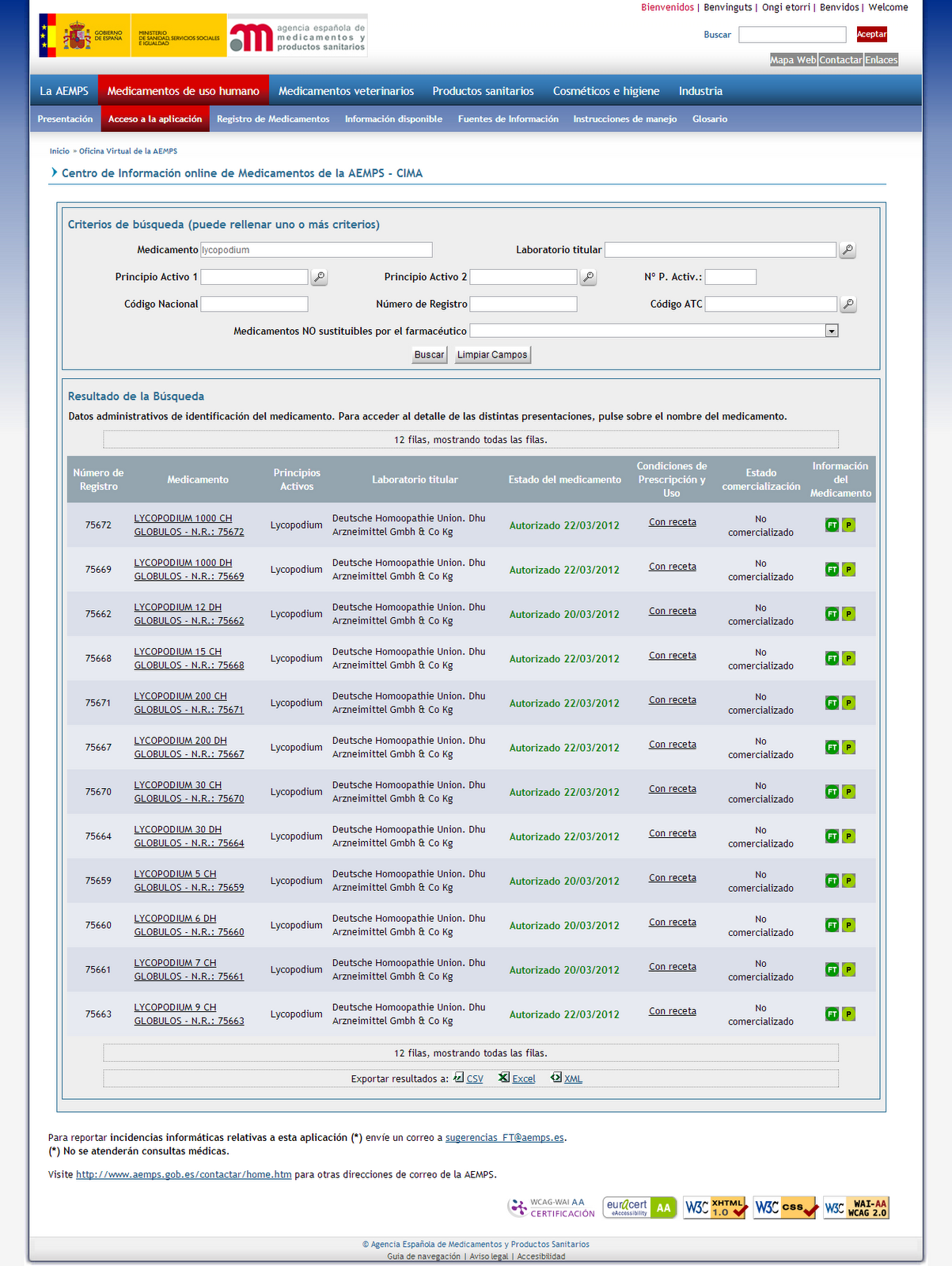
Task: Click the Principio Activo 2 search magnifier
Action: 588,277
